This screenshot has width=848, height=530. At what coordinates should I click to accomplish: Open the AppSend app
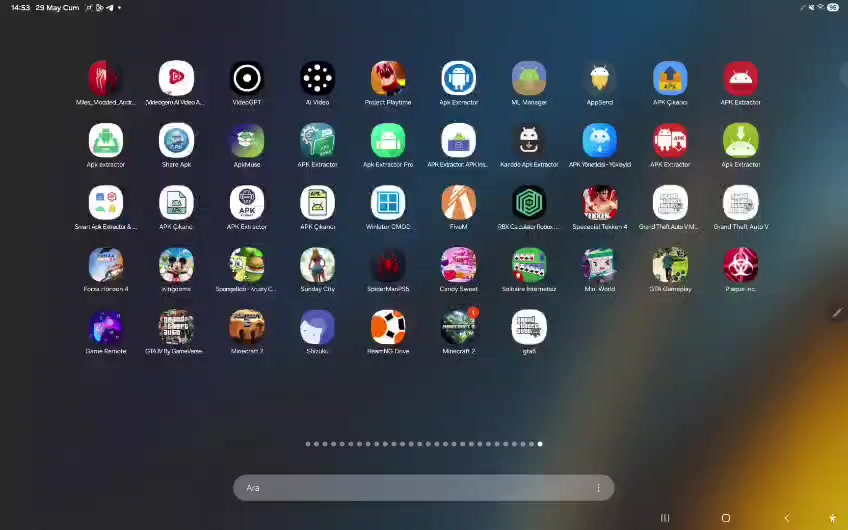point(600,79)
